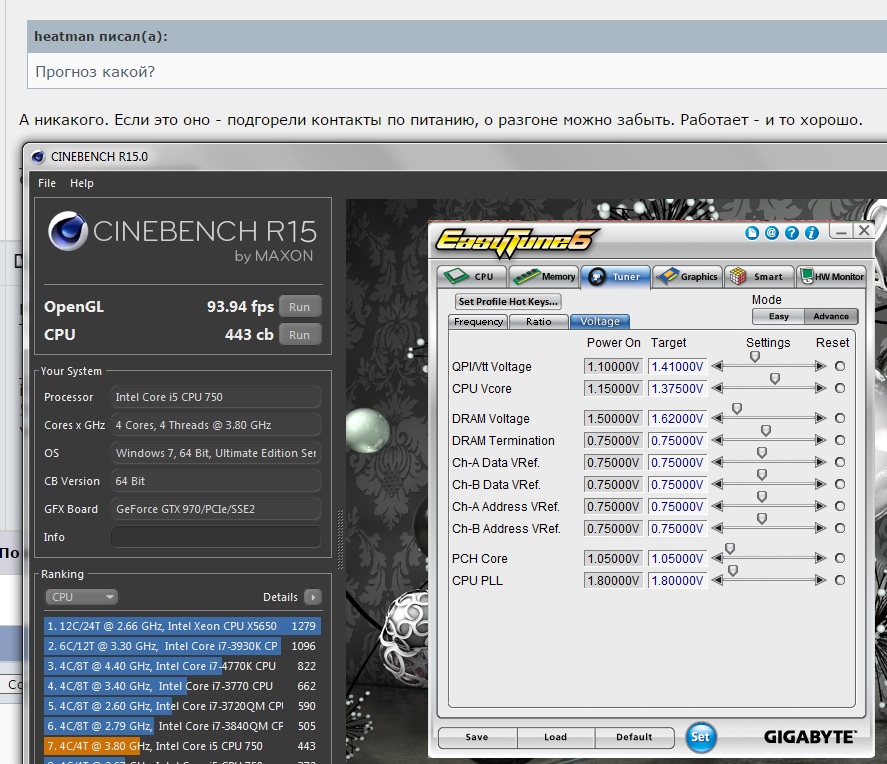Select the Frequency sub-tab

(x=479, y=322)
